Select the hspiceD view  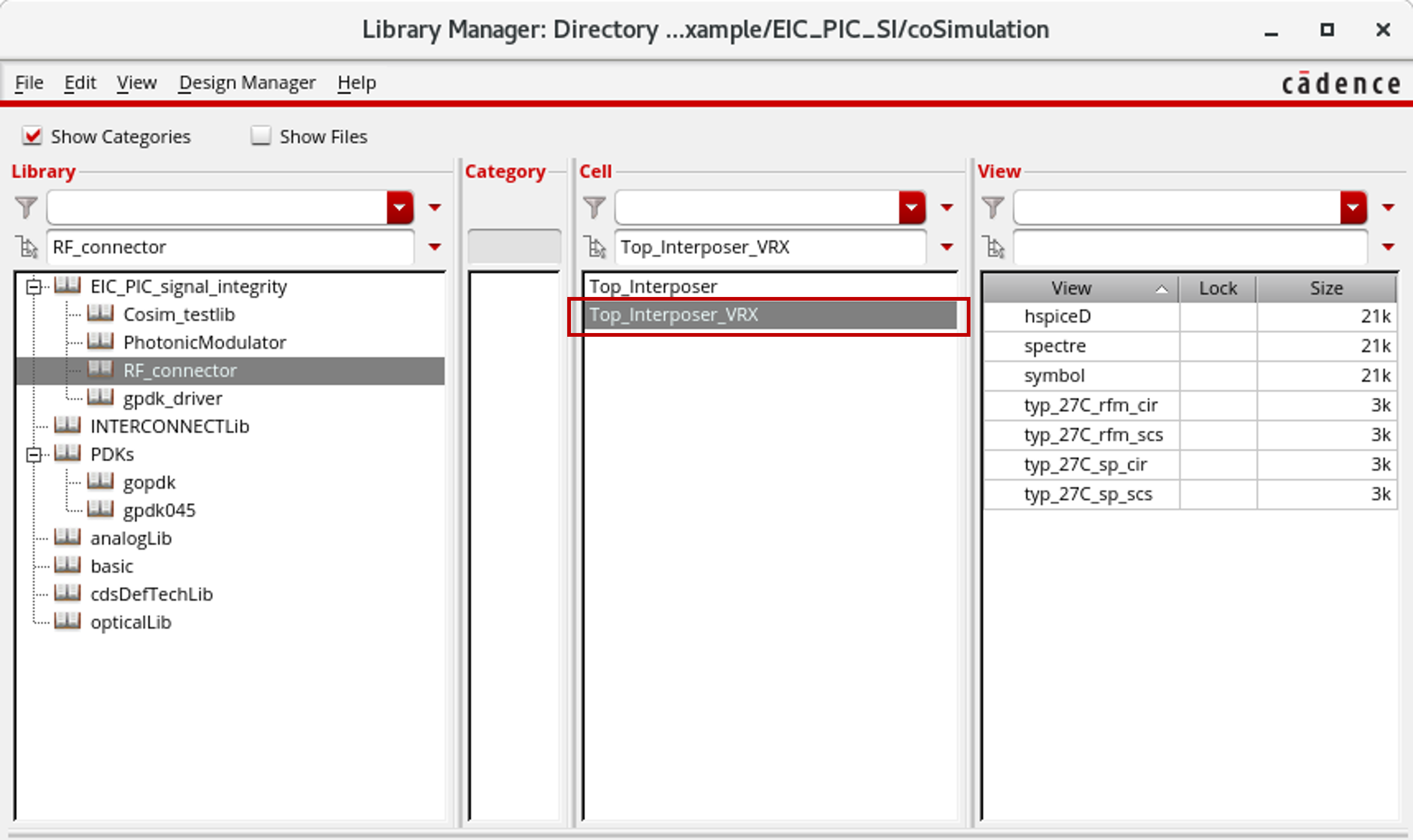[1190, 317]
